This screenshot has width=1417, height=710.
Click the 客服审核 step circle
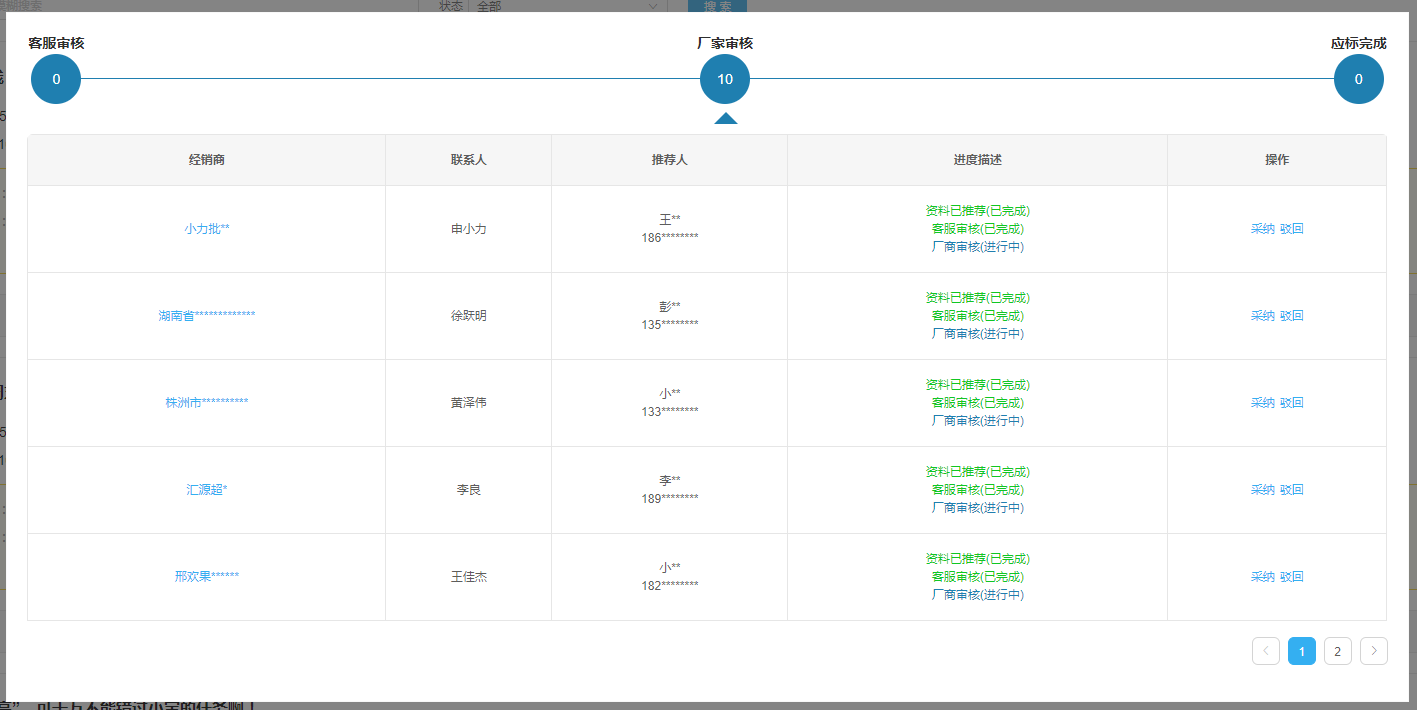56,80
